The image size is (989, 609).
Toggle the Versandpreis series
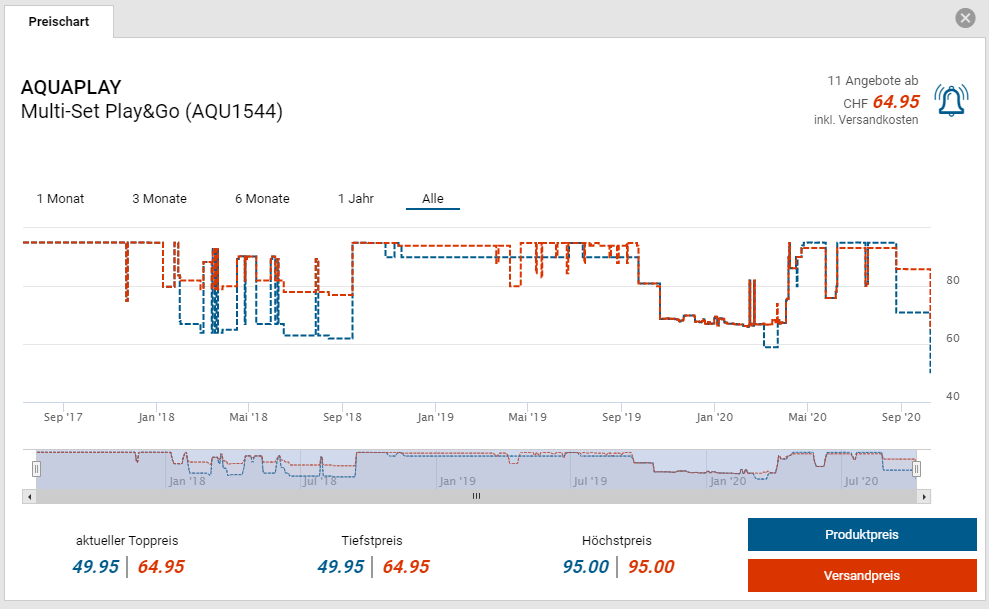tap(861, 576)
